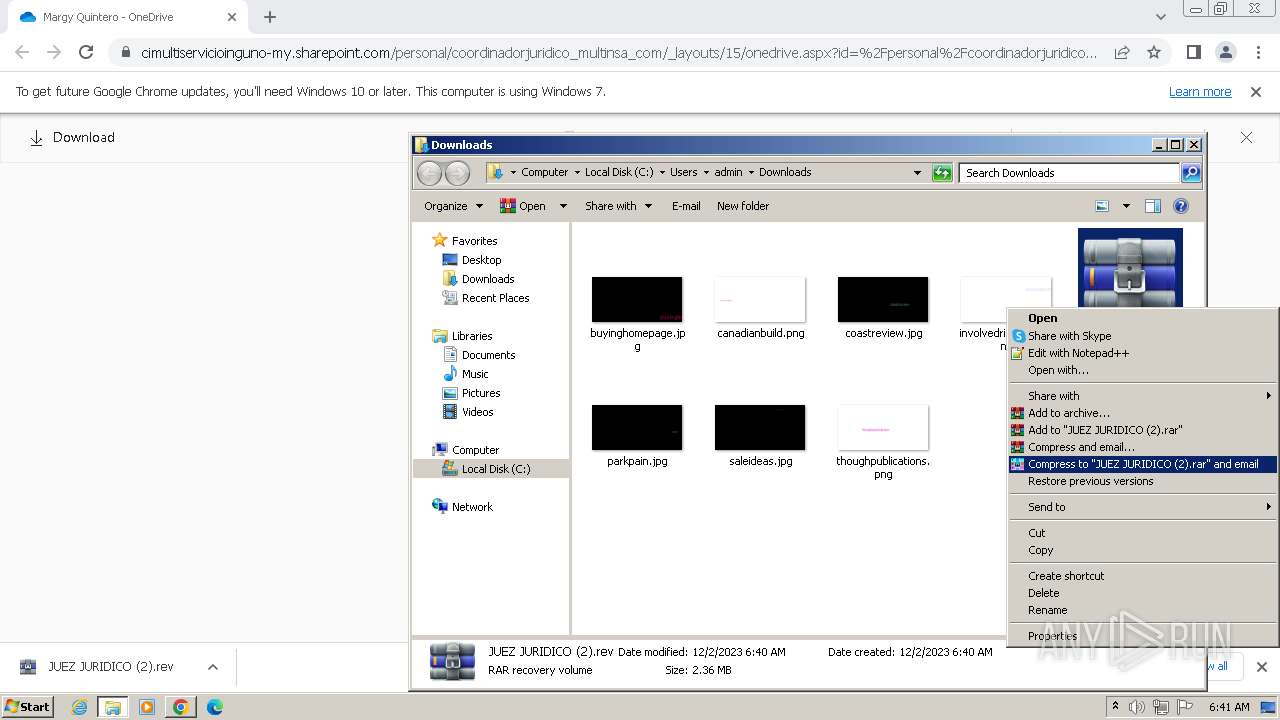Image resolution: width=1280 pixels, height=720 pixels.
Task: Open a new Chrome tab
Action: click(269, 17)
